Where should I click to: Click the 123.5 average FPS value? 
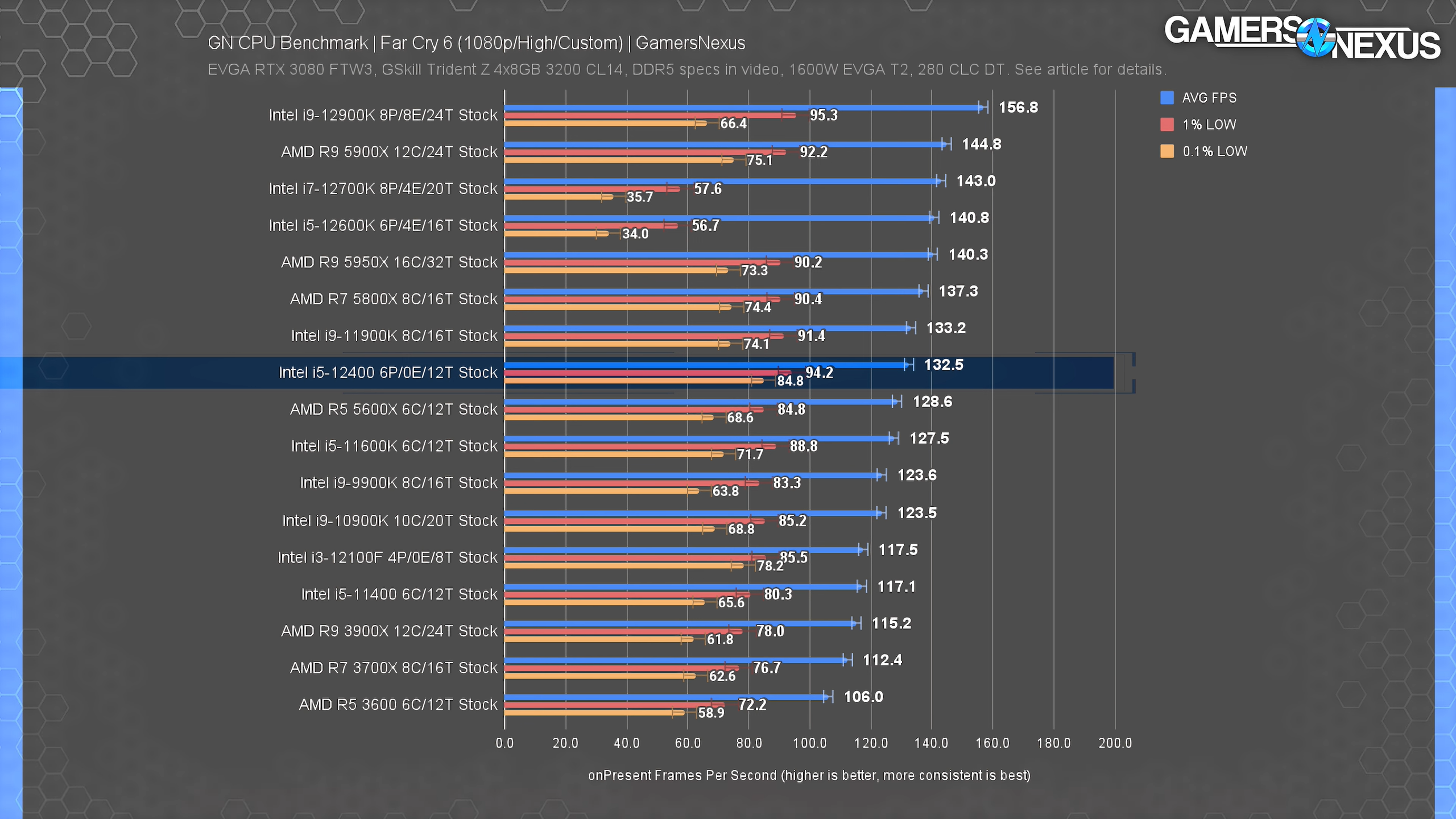tap(917, 513)
